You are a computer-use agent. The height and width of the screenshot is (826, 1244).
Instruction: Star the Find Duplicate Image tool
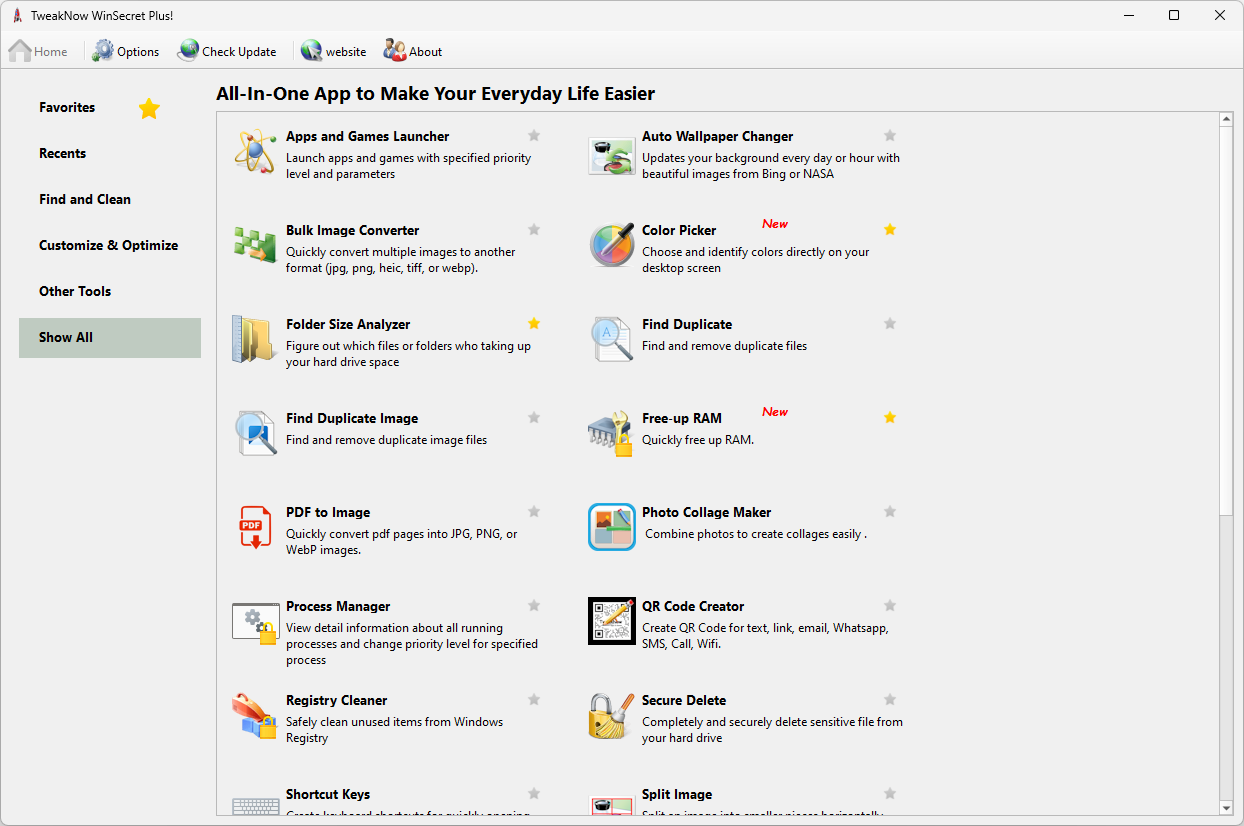click(x=534, y=418)
